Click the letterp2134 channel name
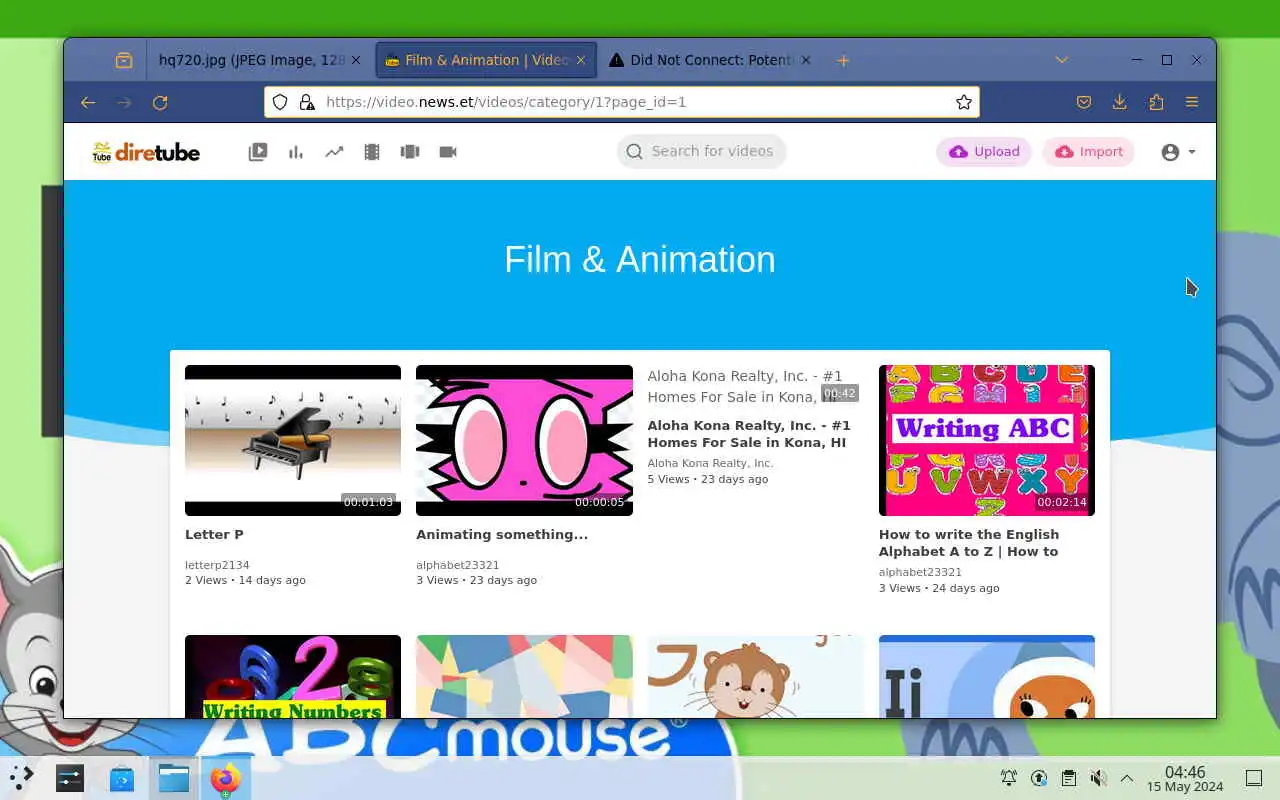The image size is (1280, 800). [x=217, y=565]
